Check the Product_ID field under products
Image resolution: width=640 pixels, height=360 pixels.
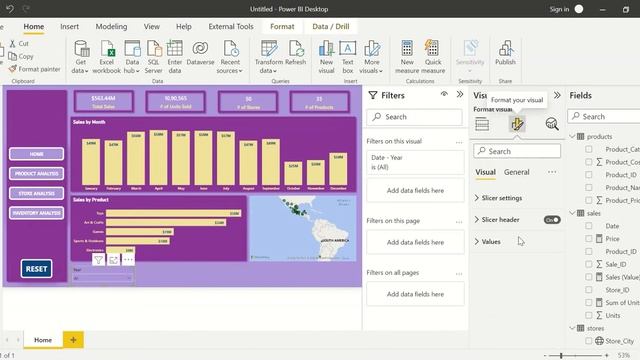589,175
